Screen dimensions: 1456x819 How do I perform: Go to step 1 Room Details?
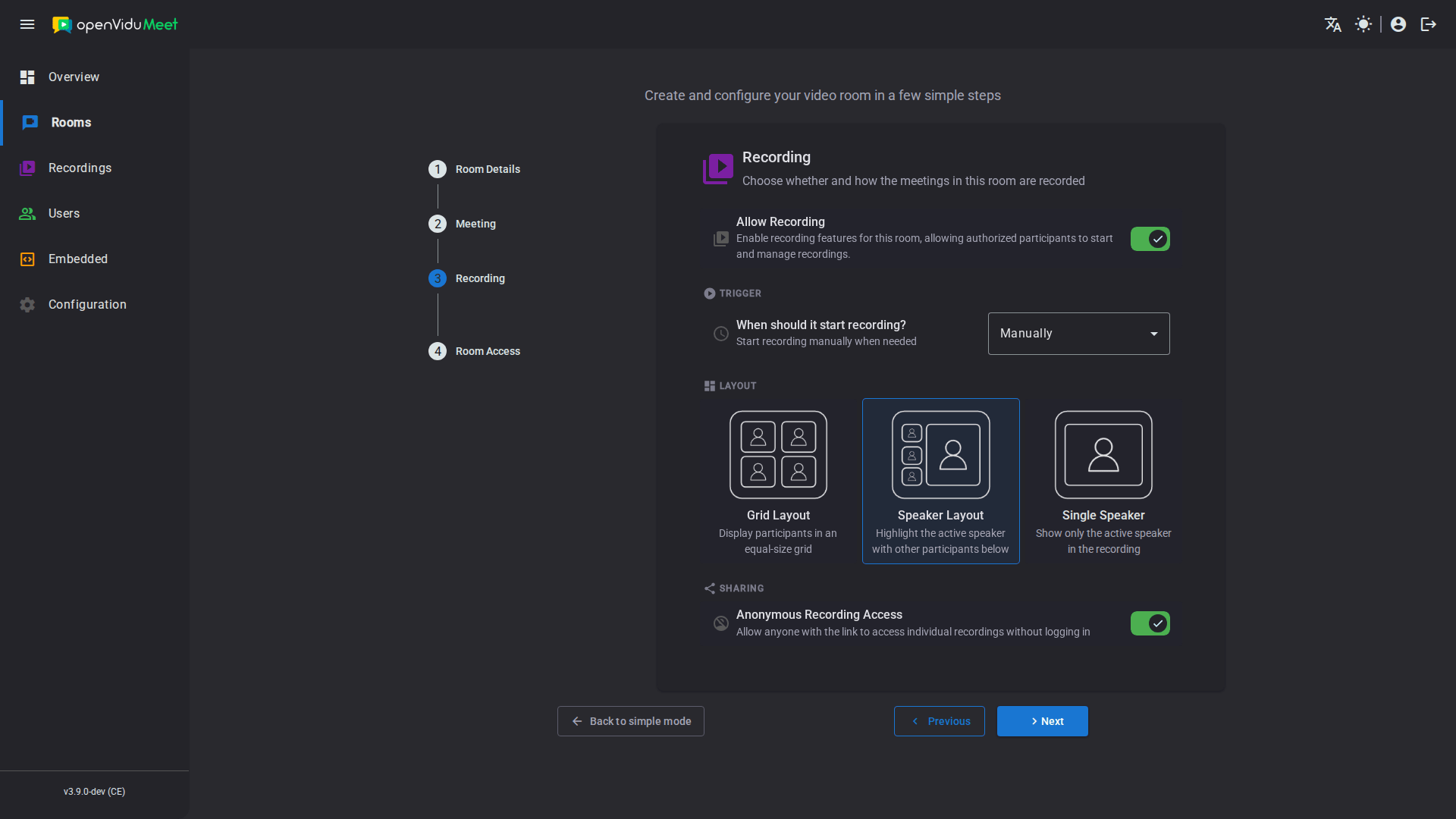(475, 169)
